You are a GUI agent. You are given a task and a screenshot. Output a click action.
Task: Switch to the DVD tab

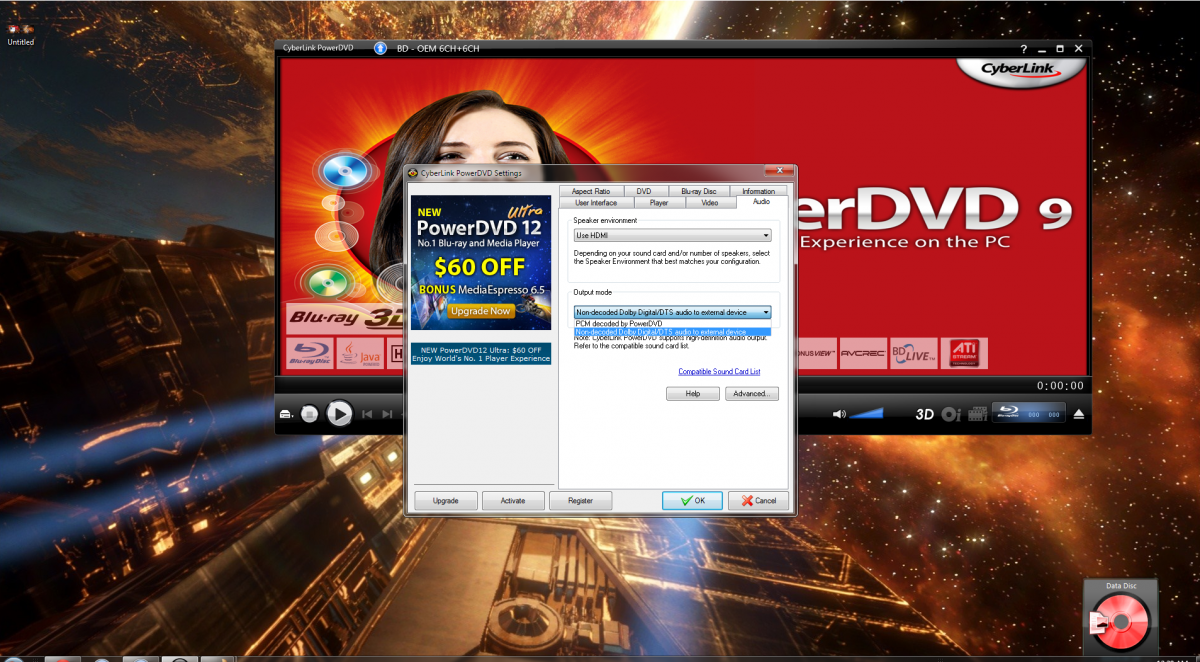[644, 191]
